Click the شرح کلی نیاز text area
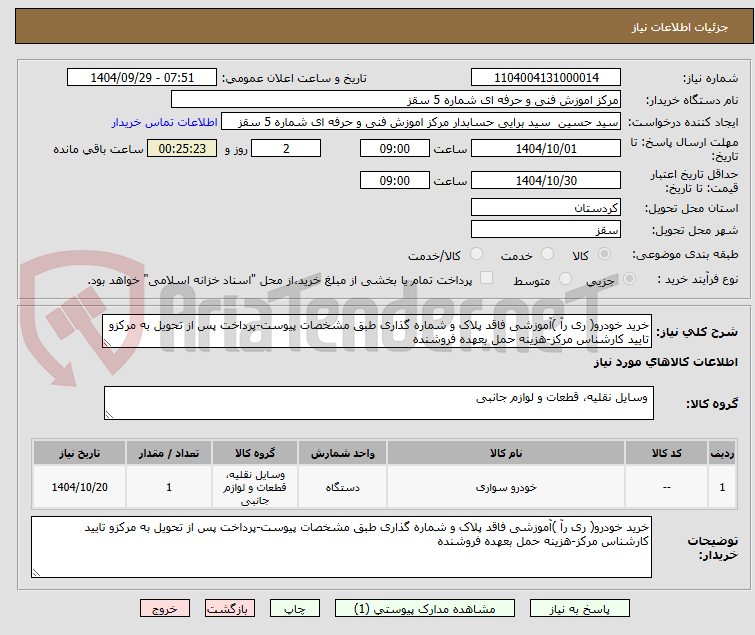755x635 pixels. click(377, 331)
